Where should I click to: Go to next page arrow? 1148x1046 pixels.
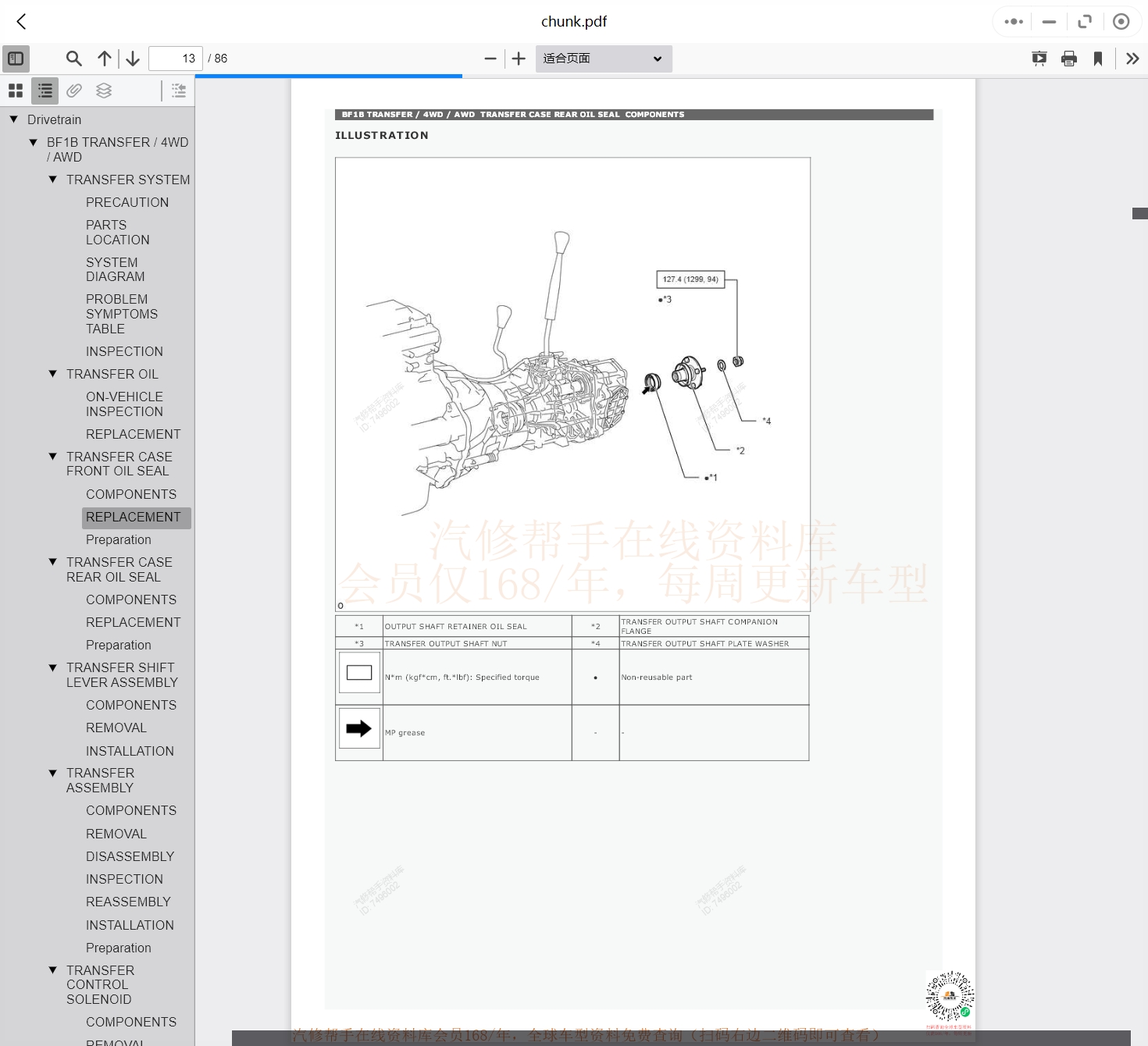pos(133,59)
